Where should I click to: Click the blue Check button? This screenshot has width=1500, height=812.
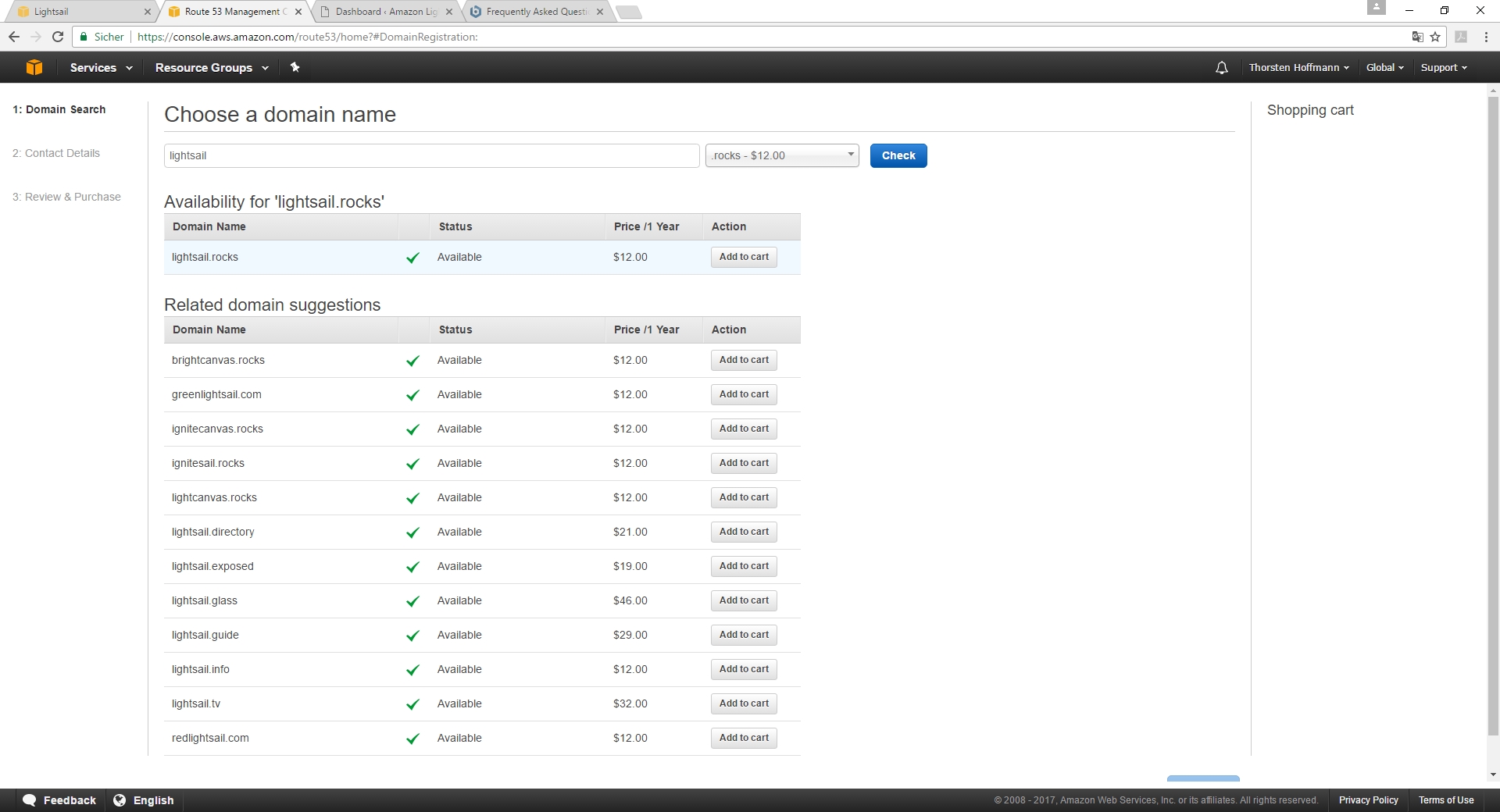tap(898, 155)
